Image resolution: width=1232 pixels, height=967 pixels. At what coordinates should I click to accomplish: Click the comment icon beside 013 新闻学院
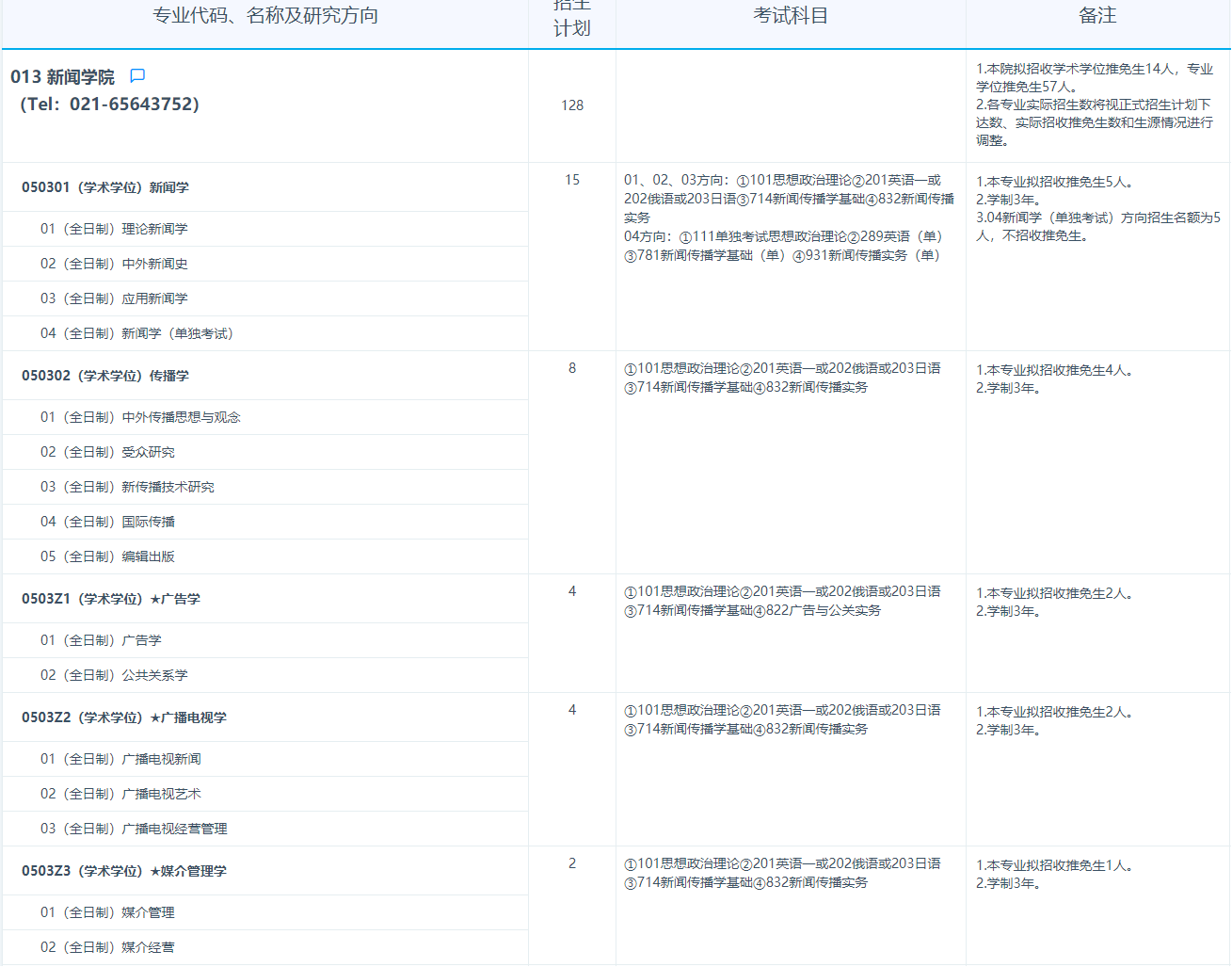tap(137, 75)
